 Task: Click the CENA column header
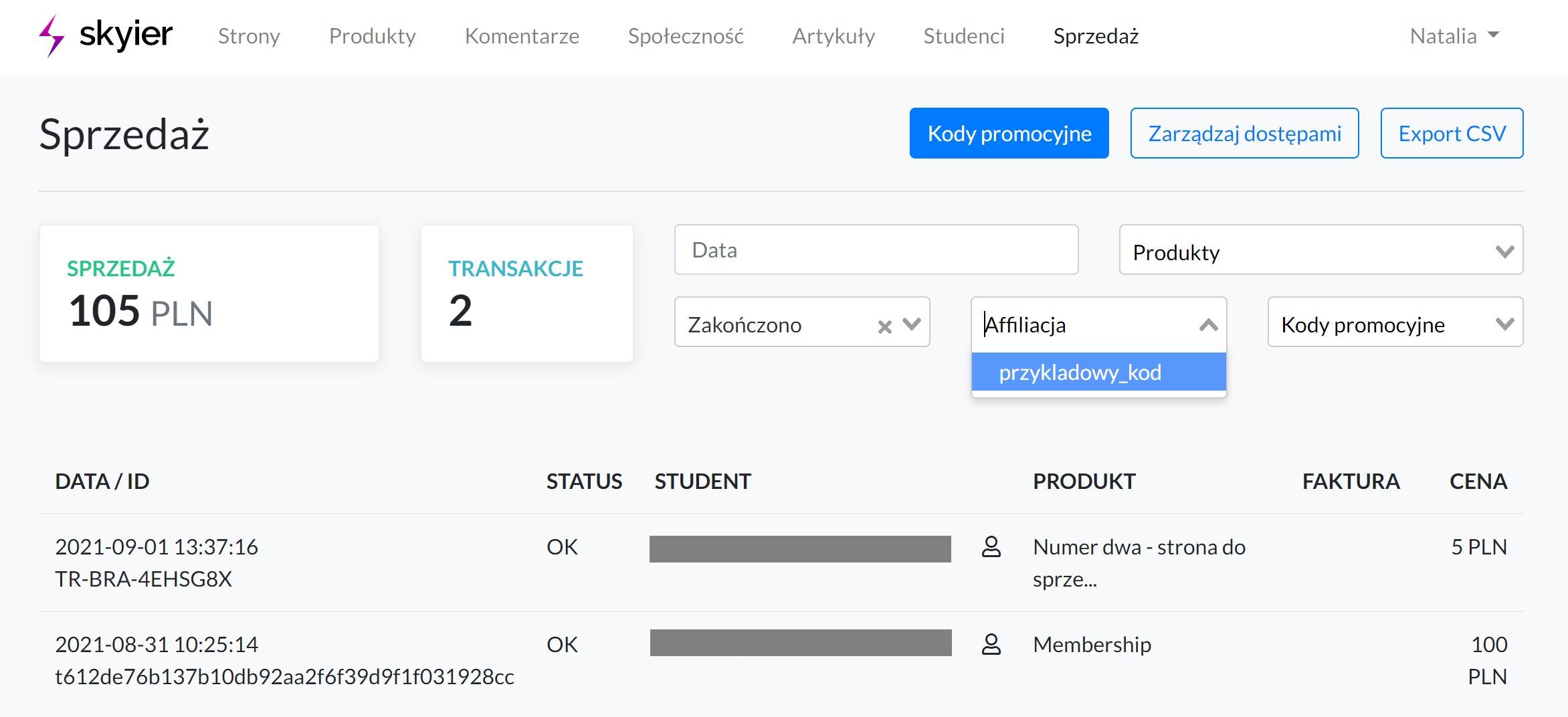[x=1478, y=481]
